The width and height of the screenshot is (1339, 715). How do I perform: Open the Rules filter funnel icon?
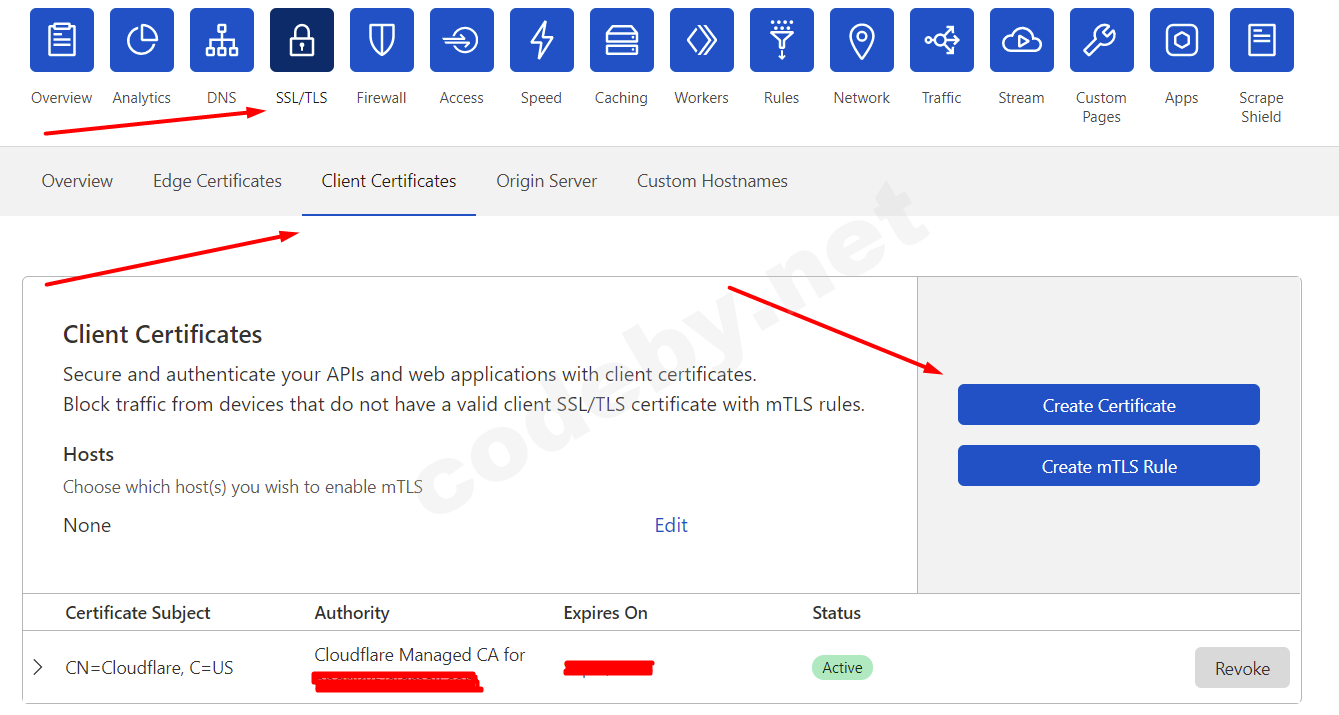[x=782, y=40]
